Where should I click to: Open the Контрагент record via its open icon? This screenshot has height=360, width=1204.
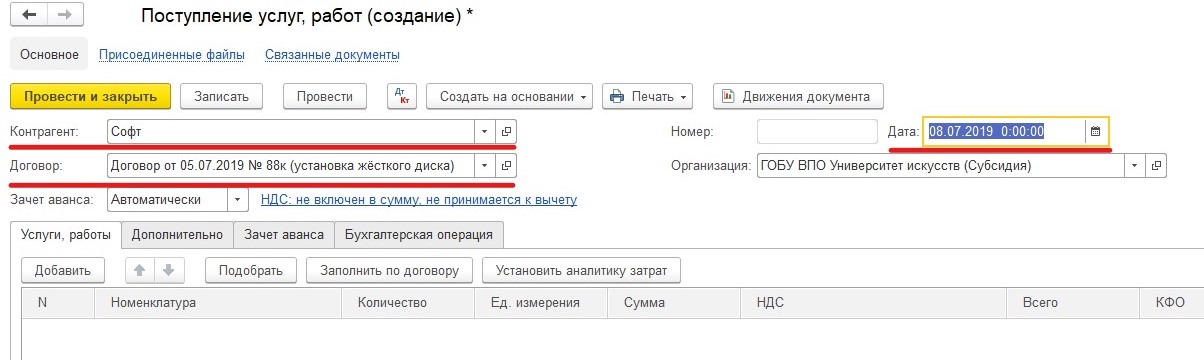click(x=506, y=131)
